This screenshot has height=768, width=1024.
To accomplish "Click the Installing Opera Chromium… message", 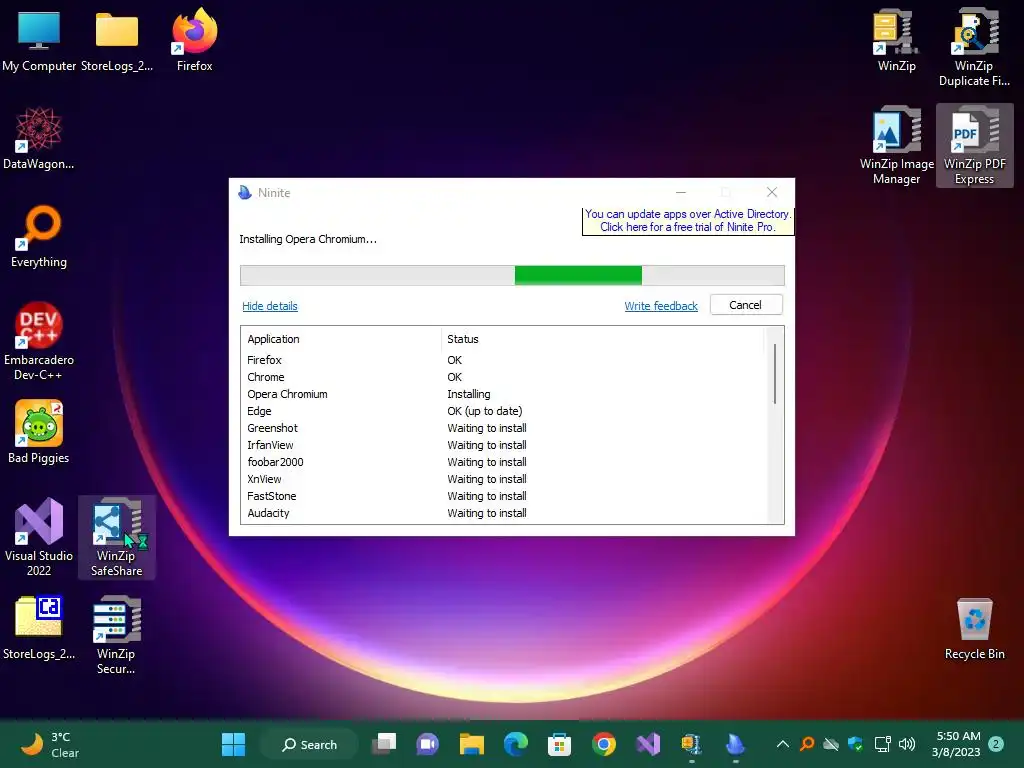I will click(x=308, y=239).
